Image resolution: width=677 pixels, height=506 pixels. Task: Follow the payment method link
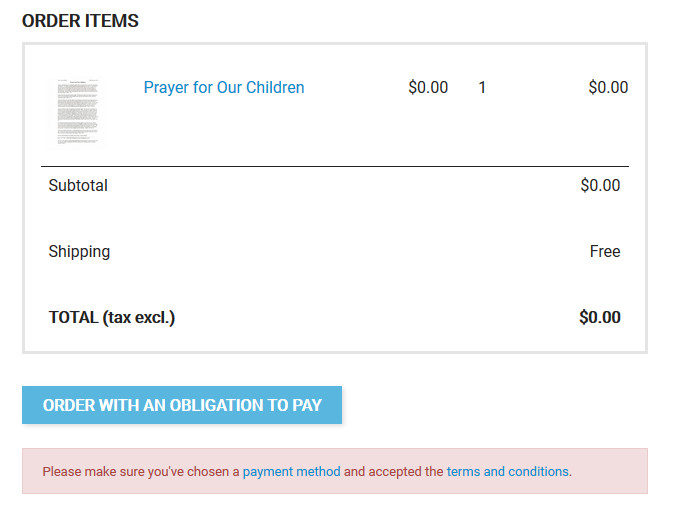[x=291, y=471]
